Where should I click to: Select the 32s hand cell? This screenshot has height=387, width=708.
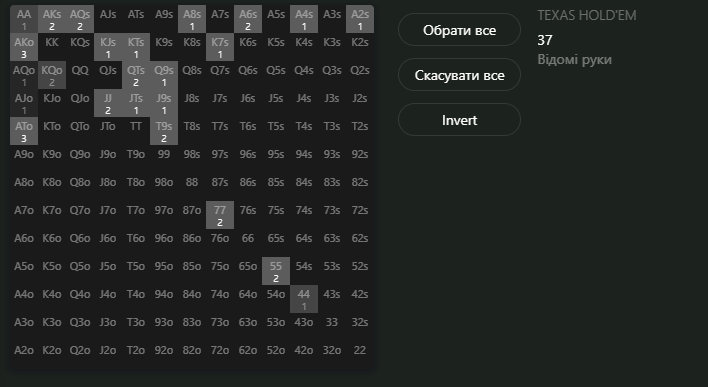click(x=360, y=327)
